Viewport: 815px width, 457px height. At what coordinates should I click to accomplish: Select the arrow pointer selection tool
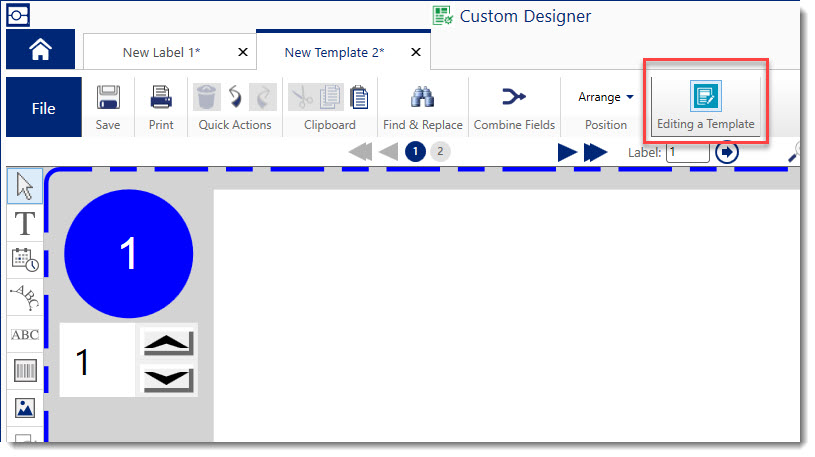tap(25, 186)
